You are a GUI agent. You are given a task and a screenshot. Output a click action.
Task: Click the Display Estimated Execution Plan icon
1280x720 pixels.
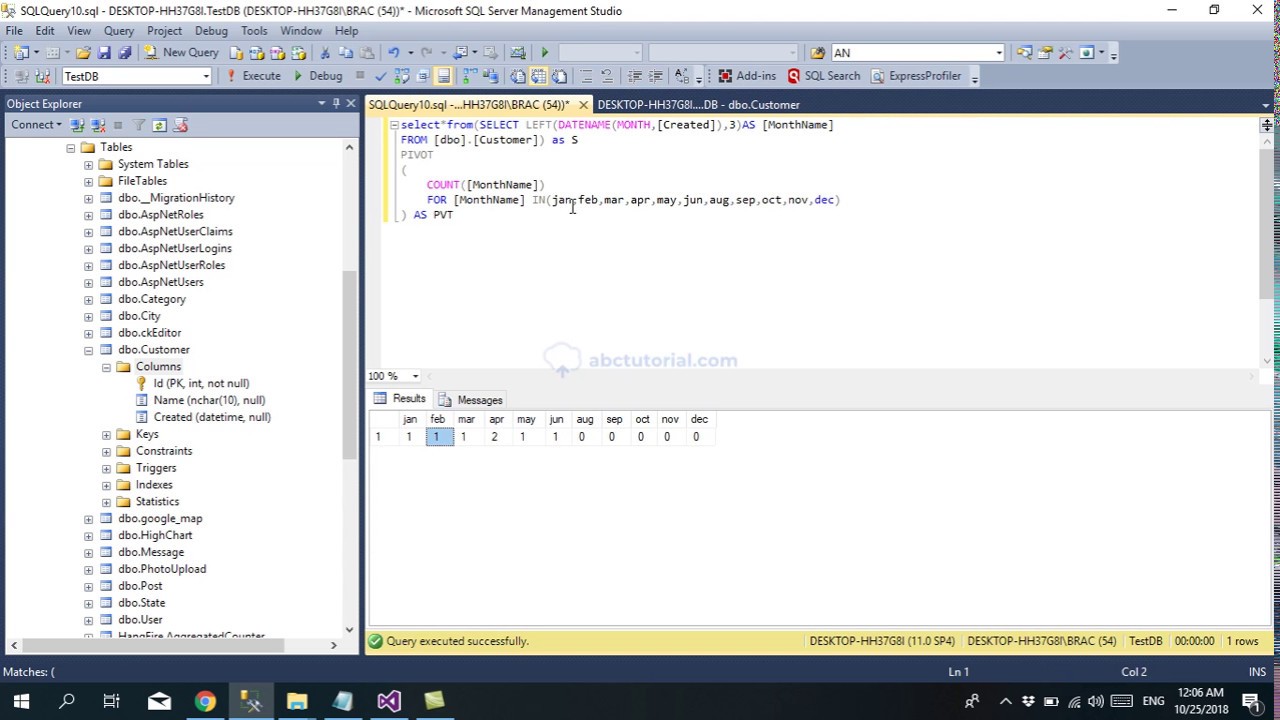402,76
